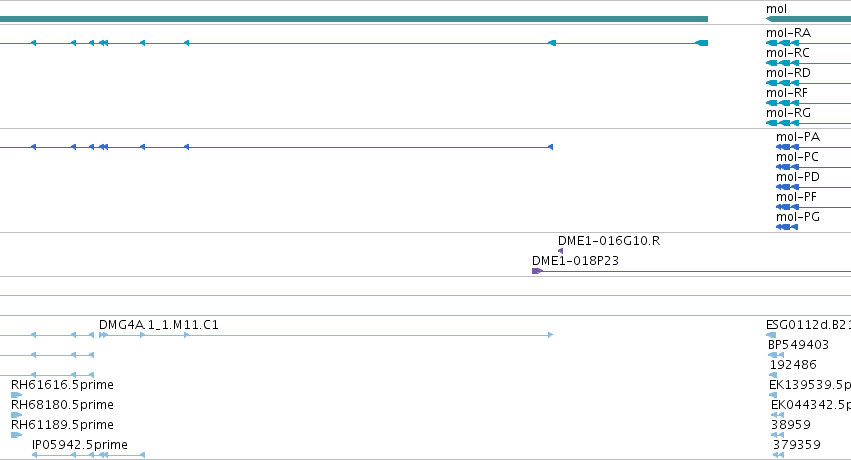Select mol-RG transcript label
Image resolution: width=851 pixels, height=460 pixels.
pyautogui.click(x=788, y=113)
